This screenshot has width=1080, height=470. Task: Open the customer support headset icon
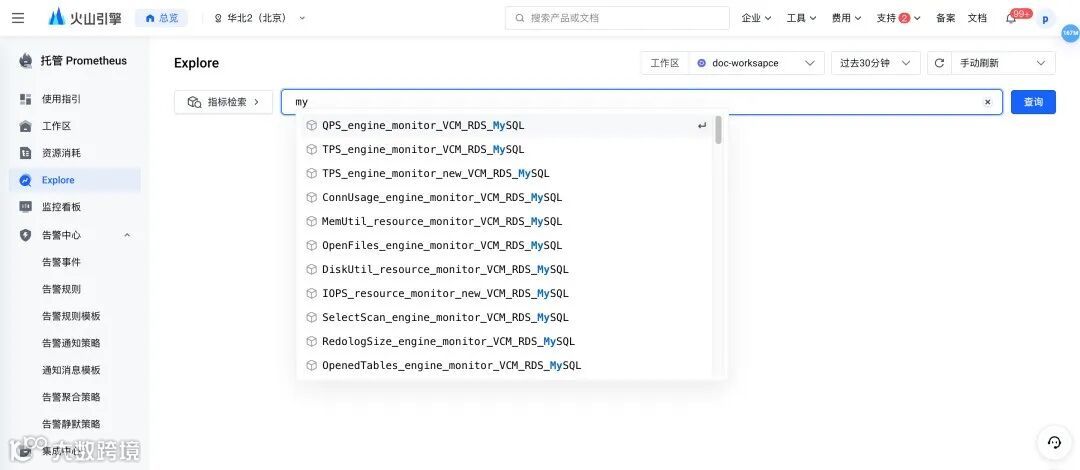(1054, 442)
